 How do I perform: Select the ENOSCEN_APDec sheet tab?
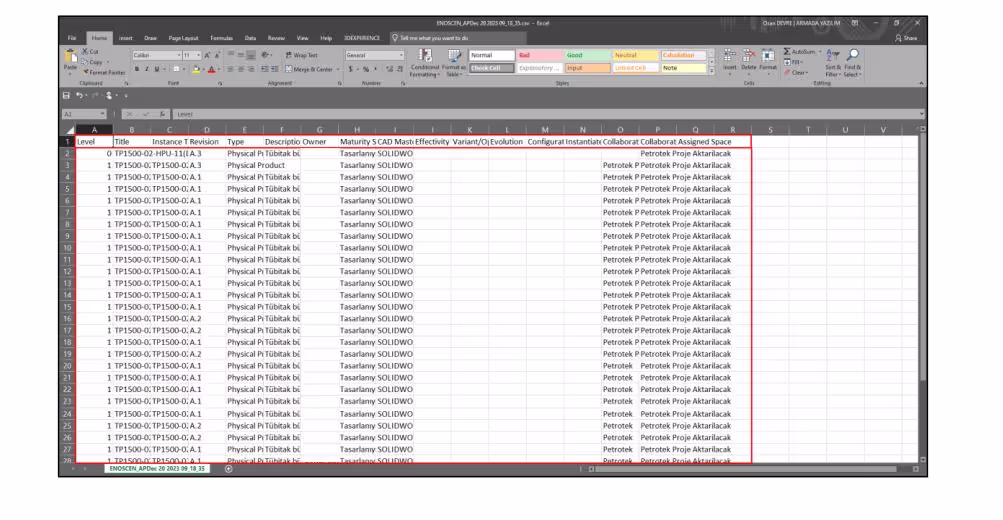pyautogui.click(x=157, y=469)
